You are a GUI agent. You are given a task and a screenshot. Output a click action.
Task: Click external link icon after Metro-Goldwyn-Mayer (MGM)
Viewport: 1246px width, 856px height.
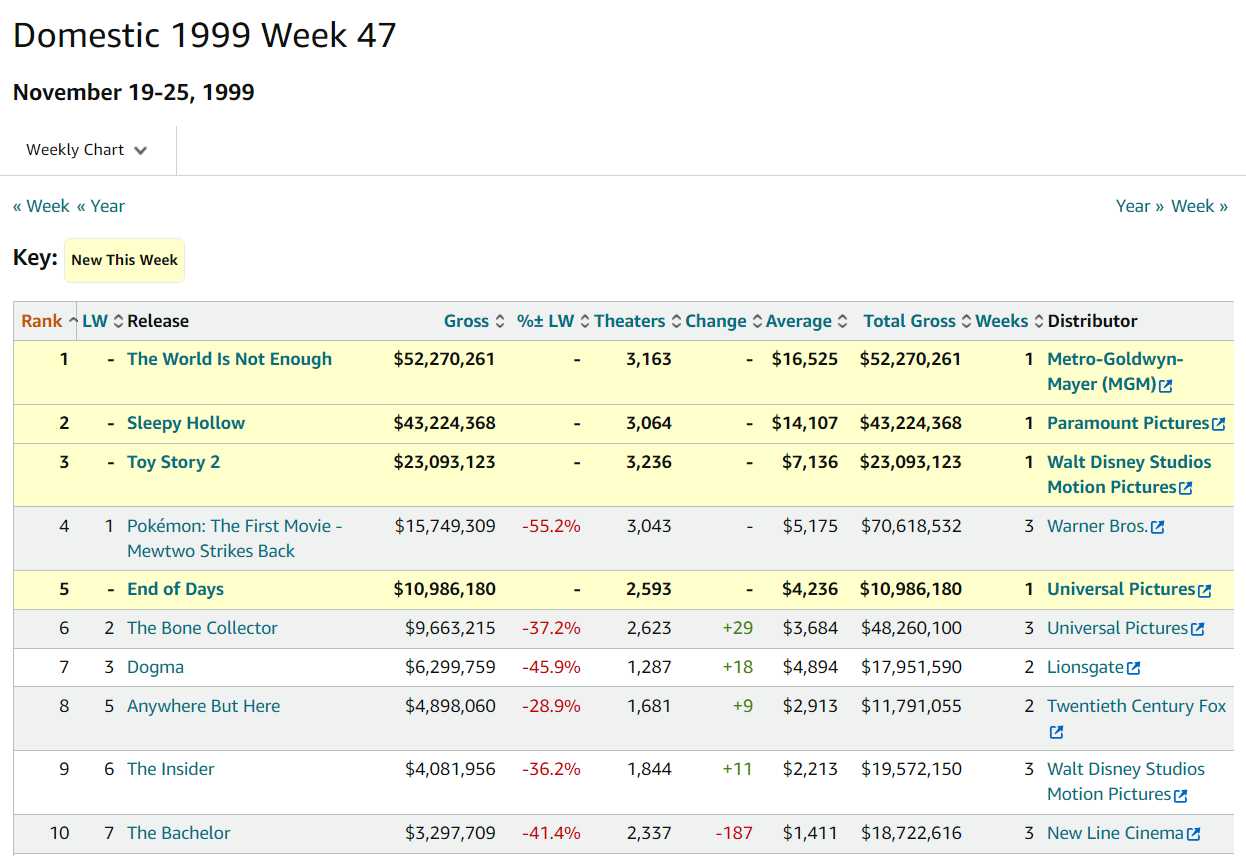pos(1166,385)
